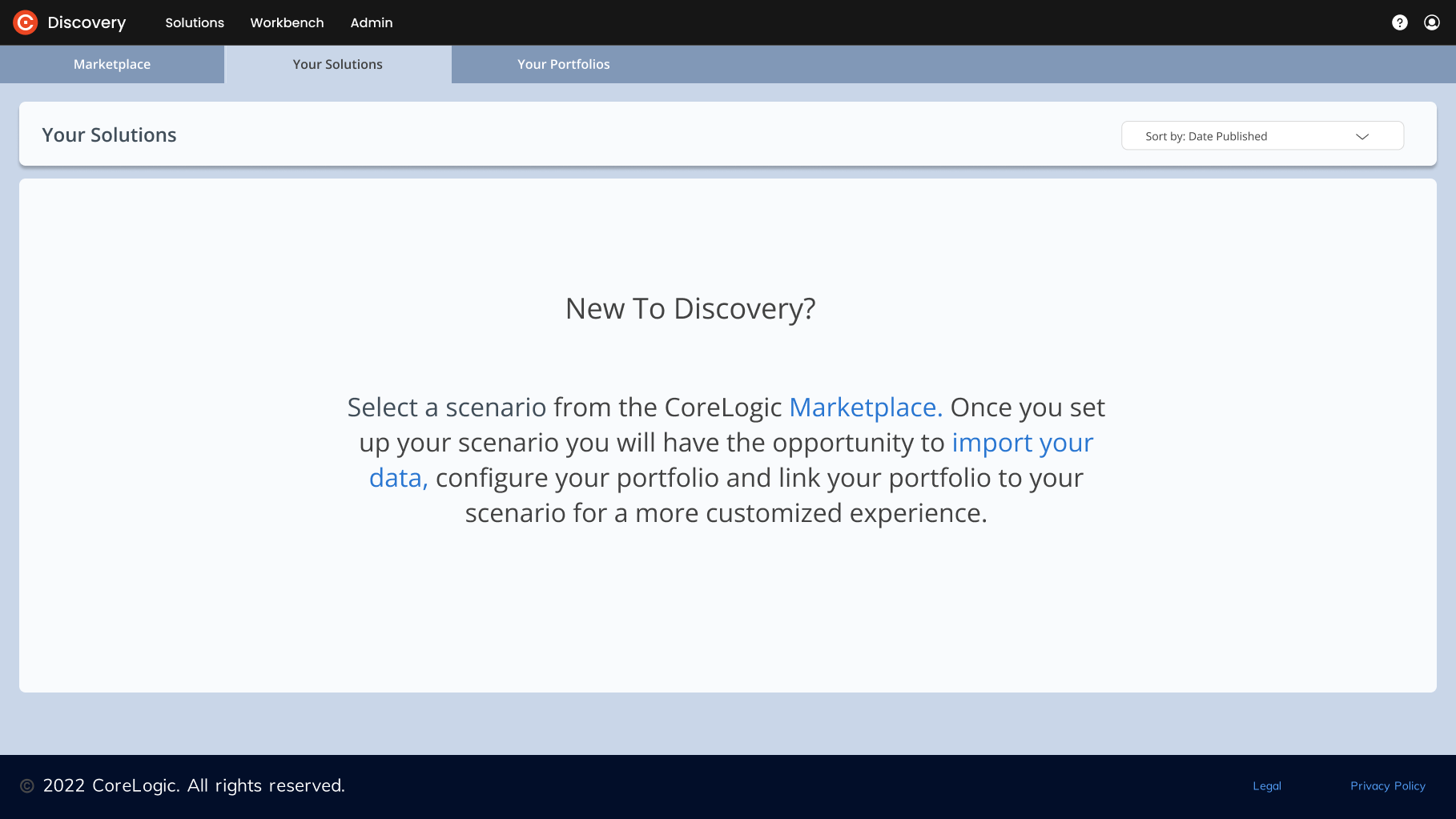This screenshot has width=1456, height=819.
Task: Open the Legal footer link
Action: (1267, 786)
